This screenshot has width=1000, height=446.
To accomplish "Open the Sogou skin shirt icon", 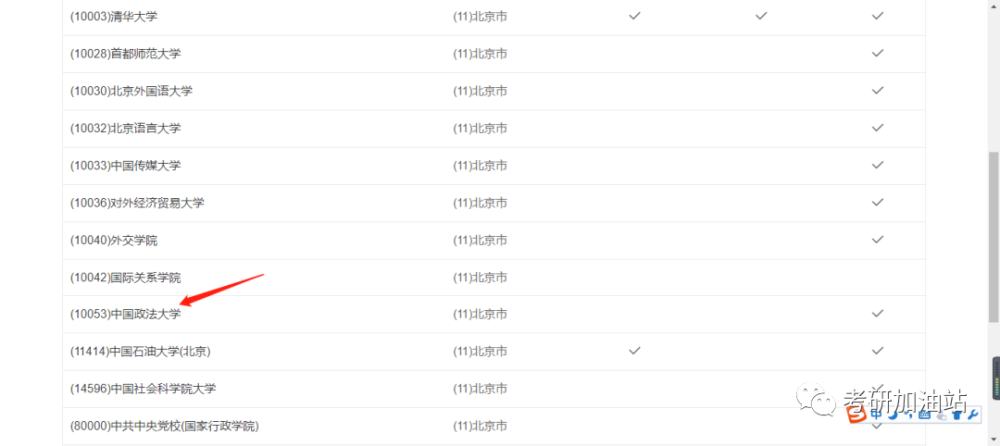I will (x=957, y=415).
